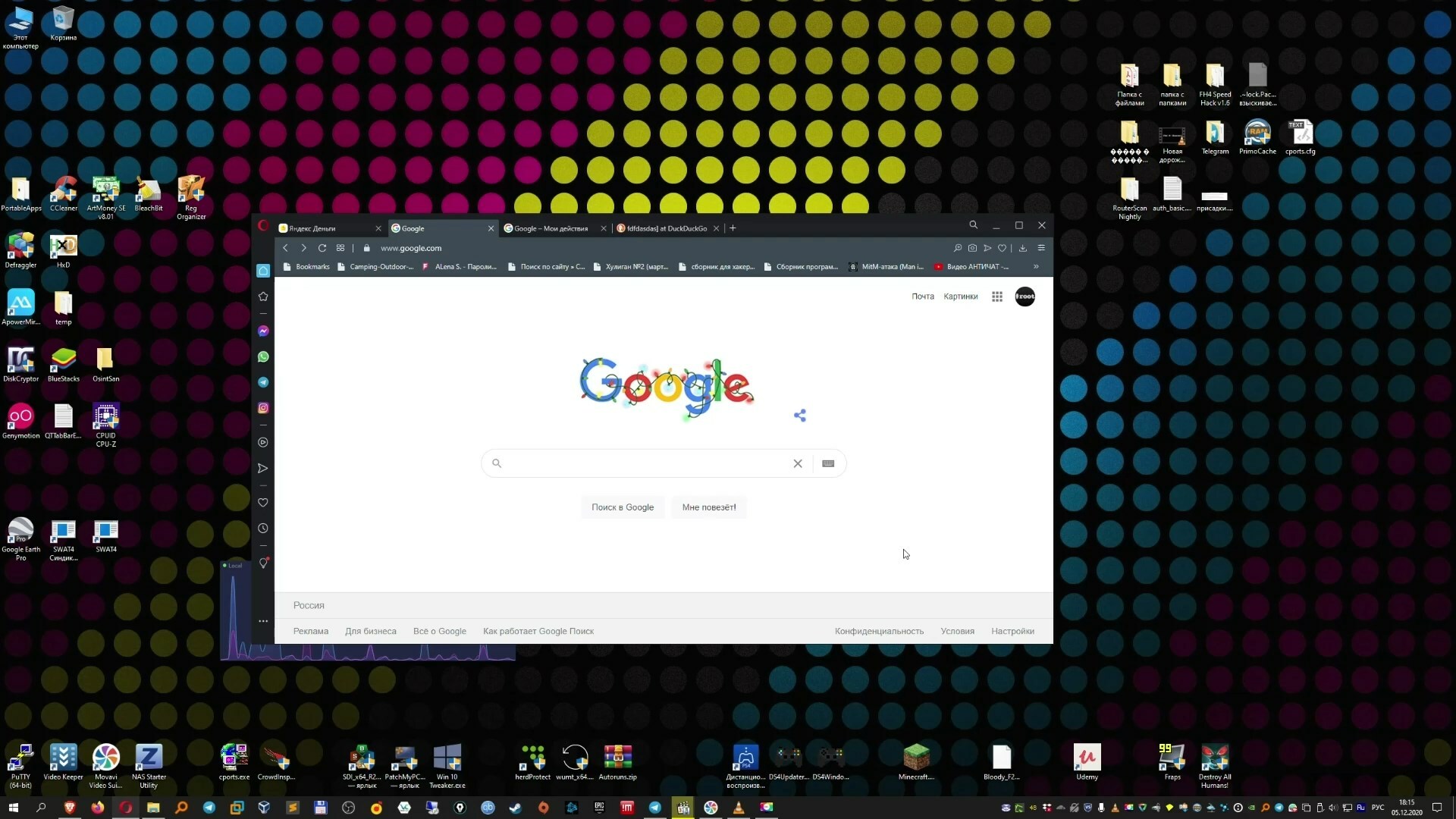
Task: Open the Реклама footer link
Action: [311, 631]
